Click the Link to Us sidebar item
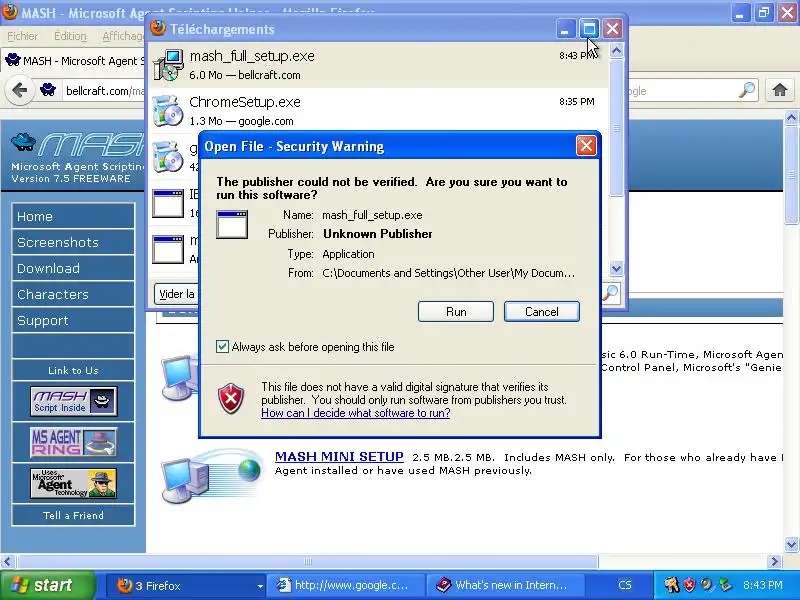Image resolution: width=800 pixels, height=600 pixels. tap(73, 370)
